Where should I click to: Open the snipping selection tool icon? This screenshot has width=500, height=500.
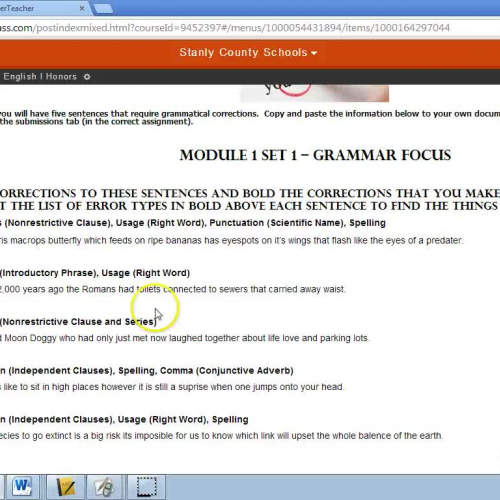pos(146,487)
